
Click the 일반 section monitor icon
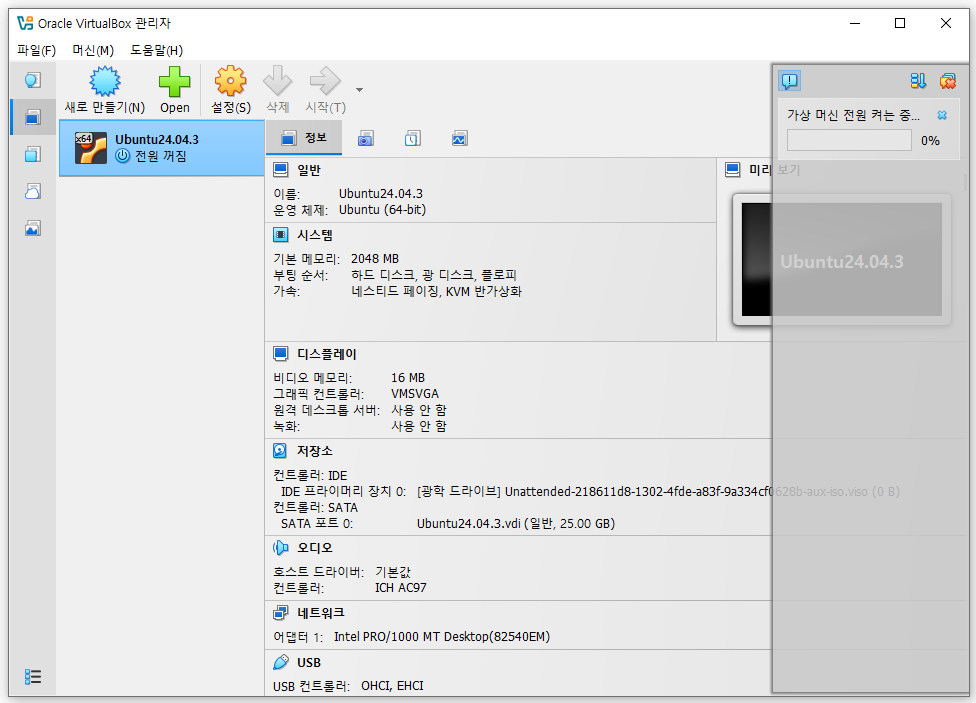pos(281,170)
